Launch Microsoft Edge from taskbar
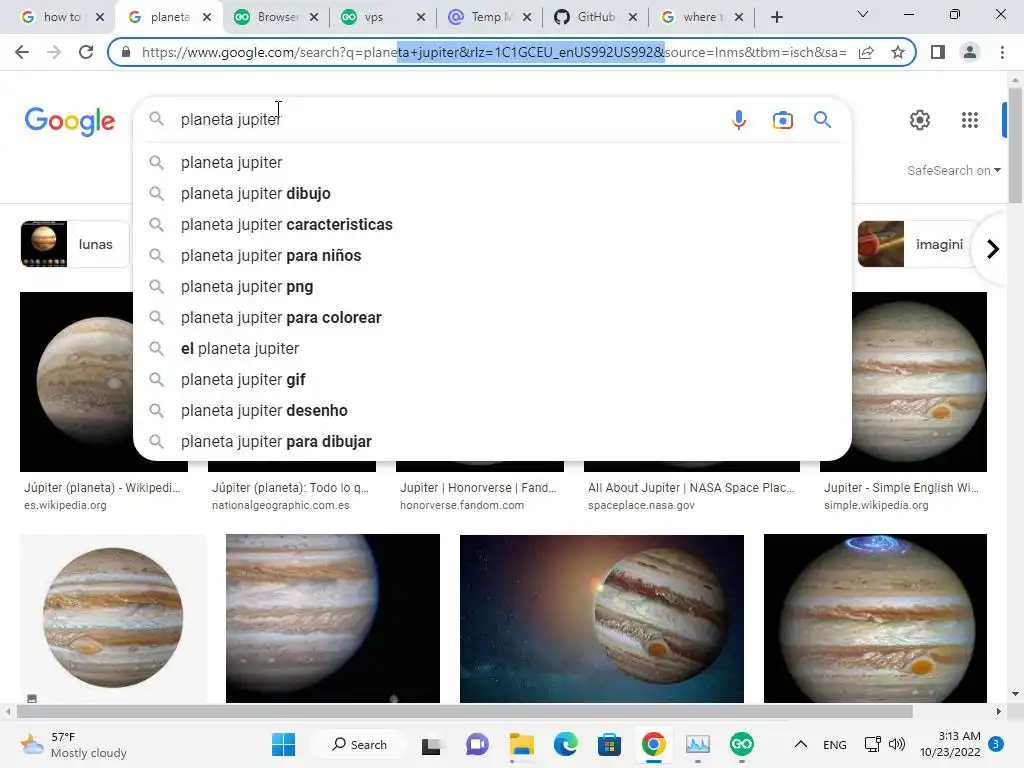 click(x=566, y=744)
